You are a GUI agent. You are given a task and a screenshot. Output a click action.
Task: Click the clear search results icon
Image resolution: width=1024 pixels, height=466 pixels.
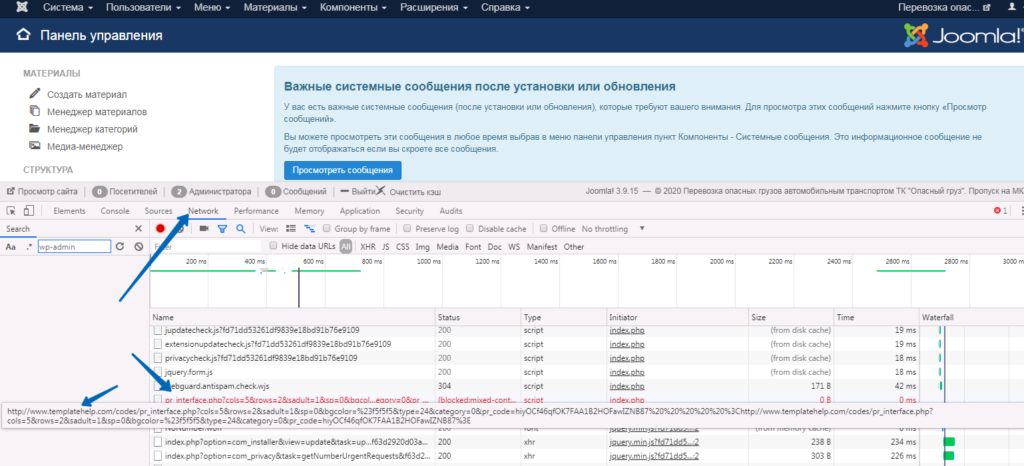138,247
